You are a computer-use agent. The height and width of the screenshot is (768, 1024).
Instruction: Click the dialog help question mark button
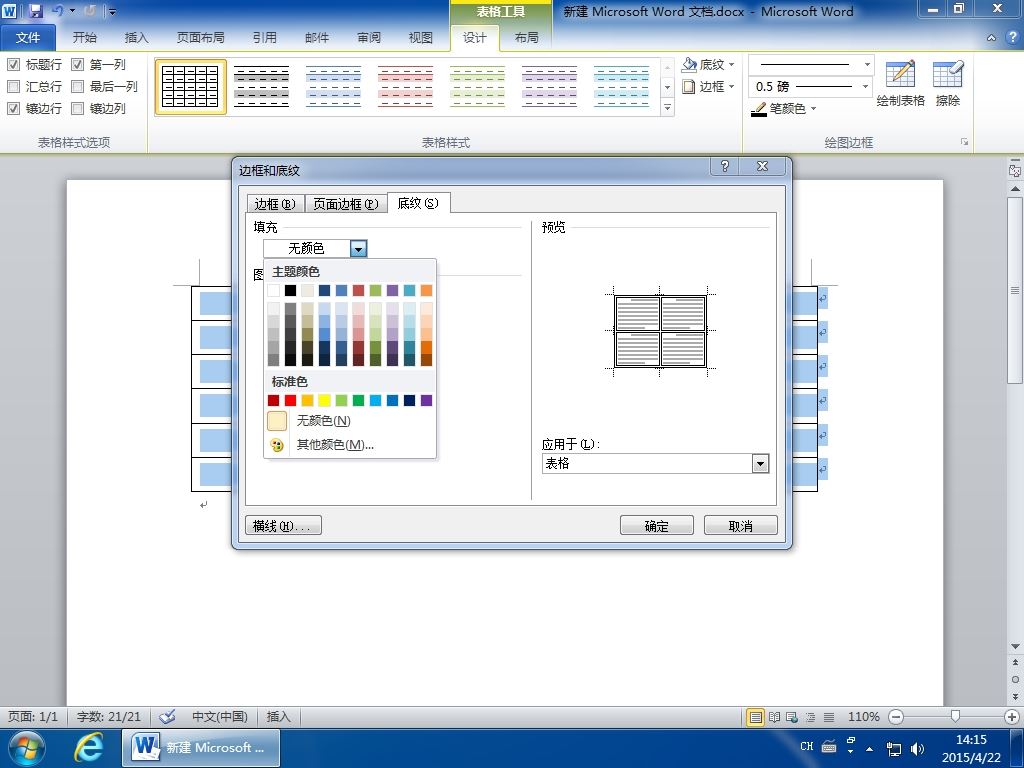pyautogui.click(x=724, y=166)
